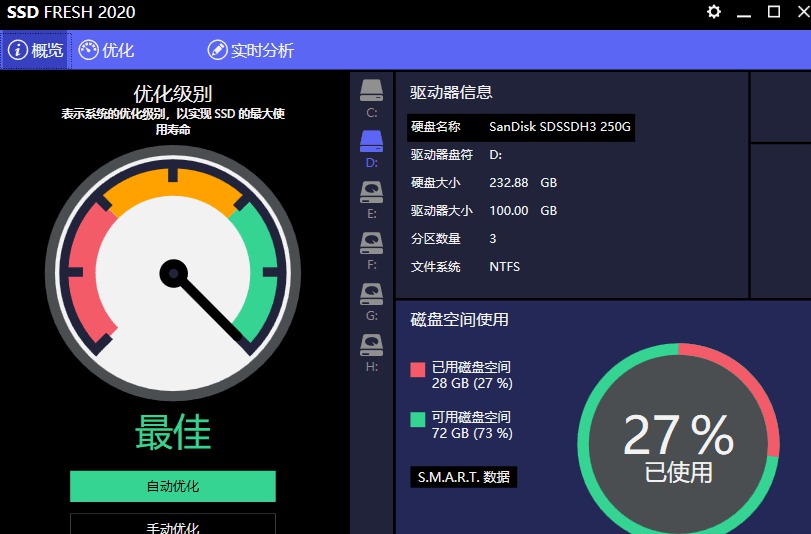Open the 优化 optimization tab

click(106, 50)
